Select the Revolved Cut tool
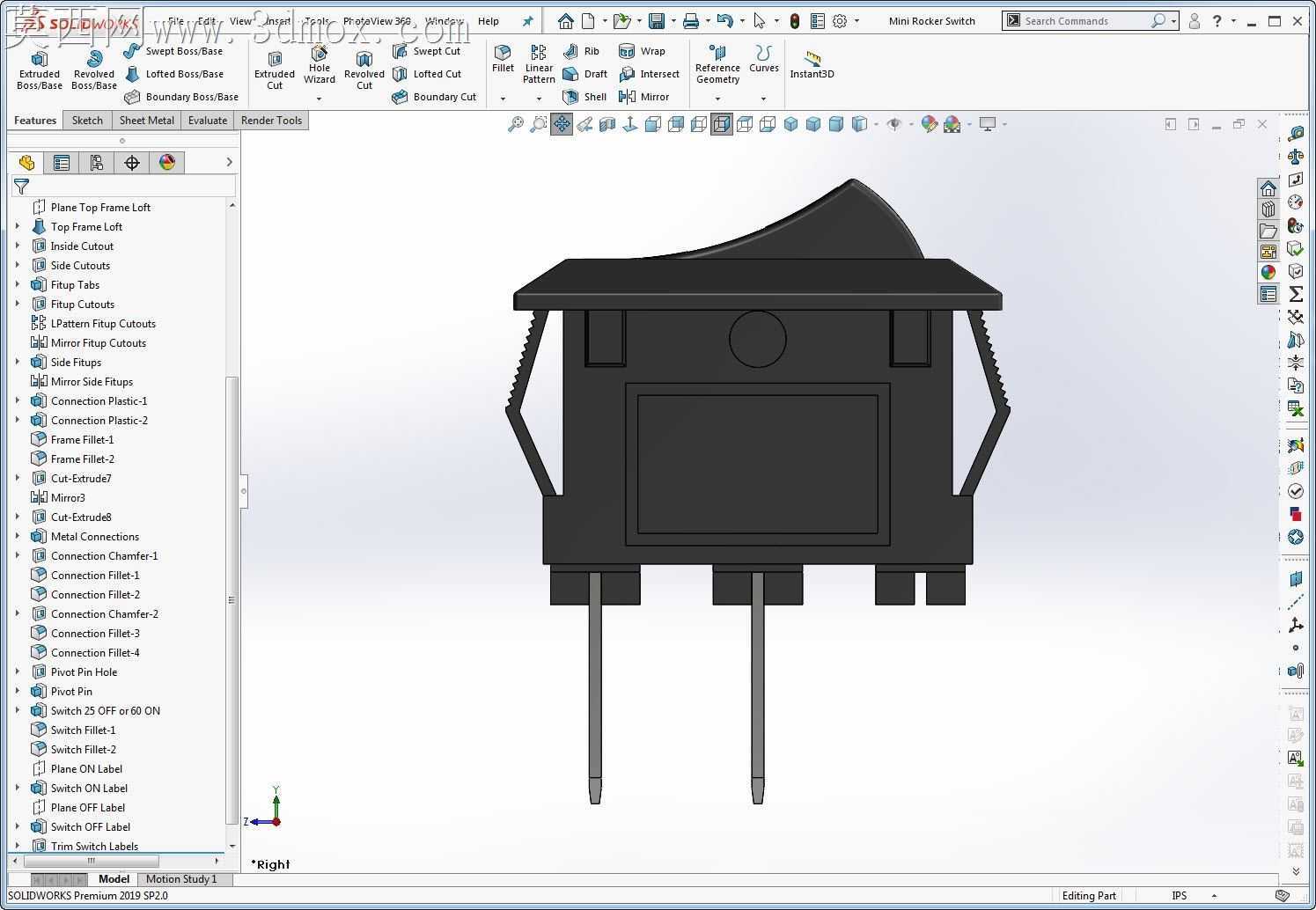Viewport: 1316px width, 910px height. coord(364,70)
